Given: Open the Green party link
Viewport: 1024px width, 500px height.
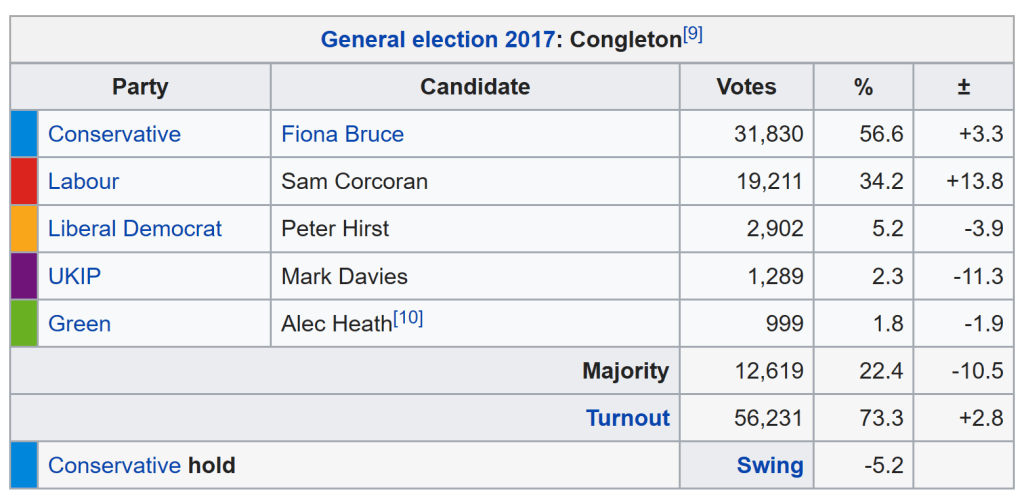Looking at the screenshot, I should point(79,323).
